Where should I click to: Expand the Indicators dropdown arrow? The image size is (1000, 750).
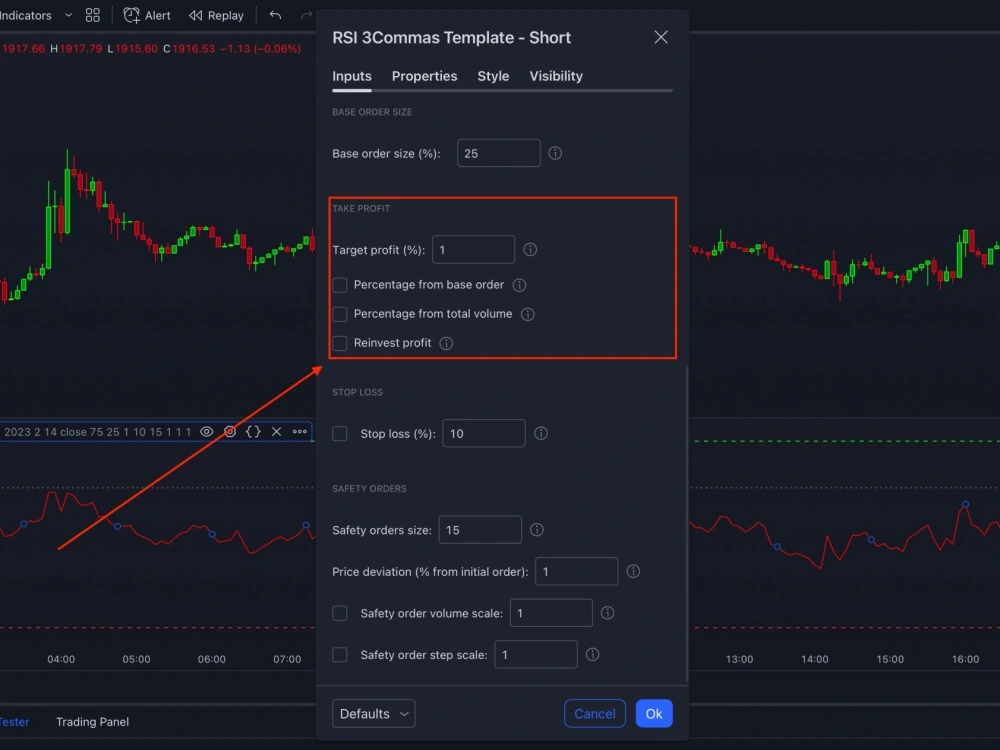[x=68, y=15]
